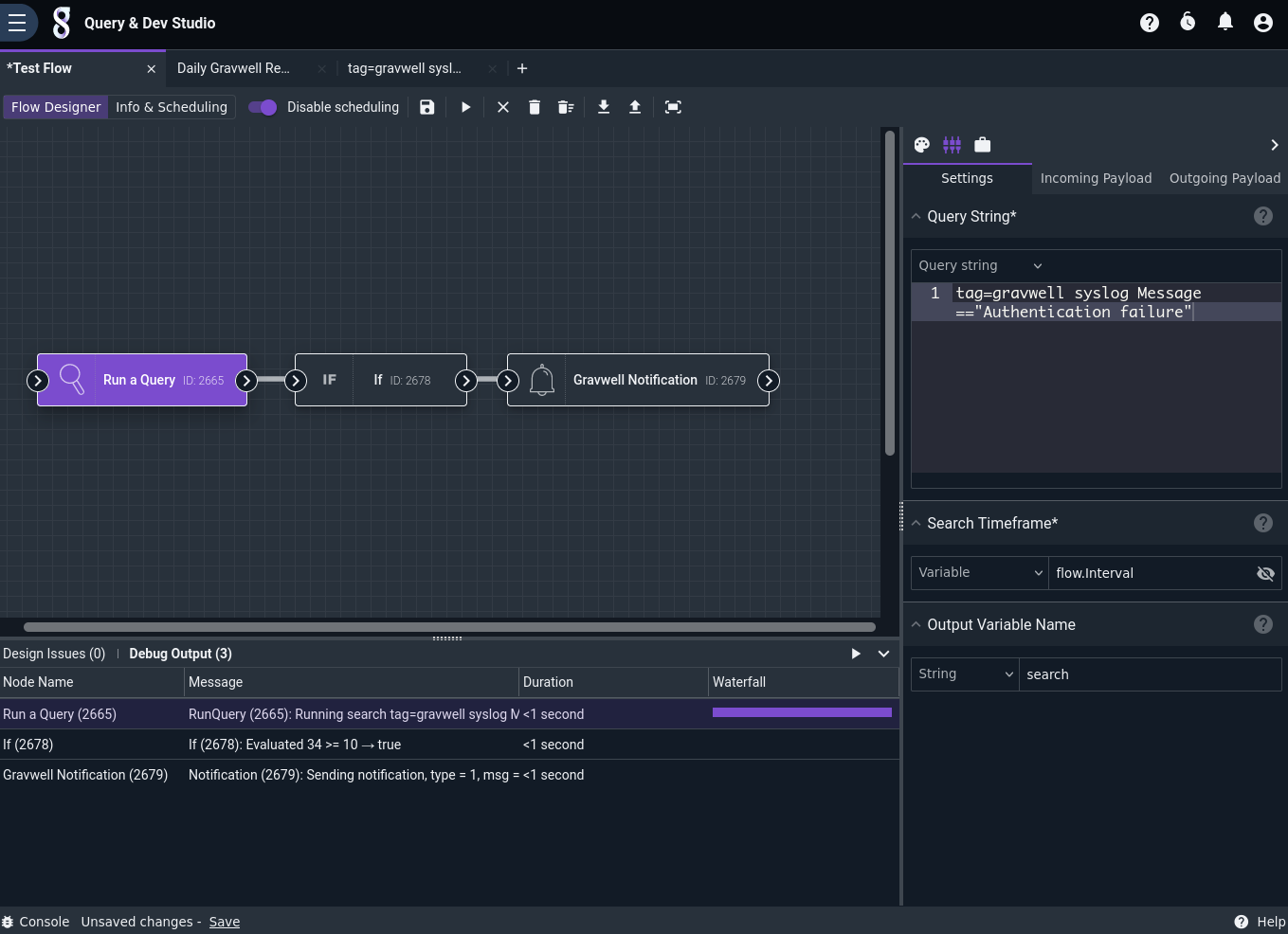The height and width of the screenshot is (934, 1288).
Task: Delete selected node with trash icon
Action: pos(535,107)
